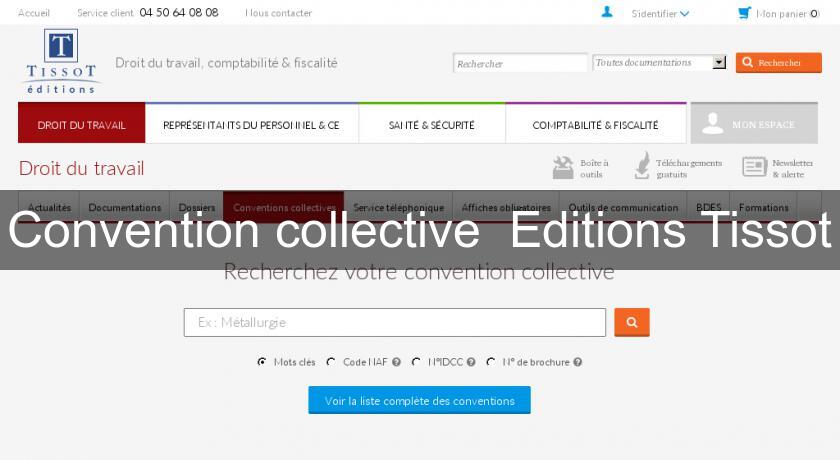Screen dimensions: 840x460
Task: Open the BDES submenu item
Action: pyautogui.click(x=708, y=207)
